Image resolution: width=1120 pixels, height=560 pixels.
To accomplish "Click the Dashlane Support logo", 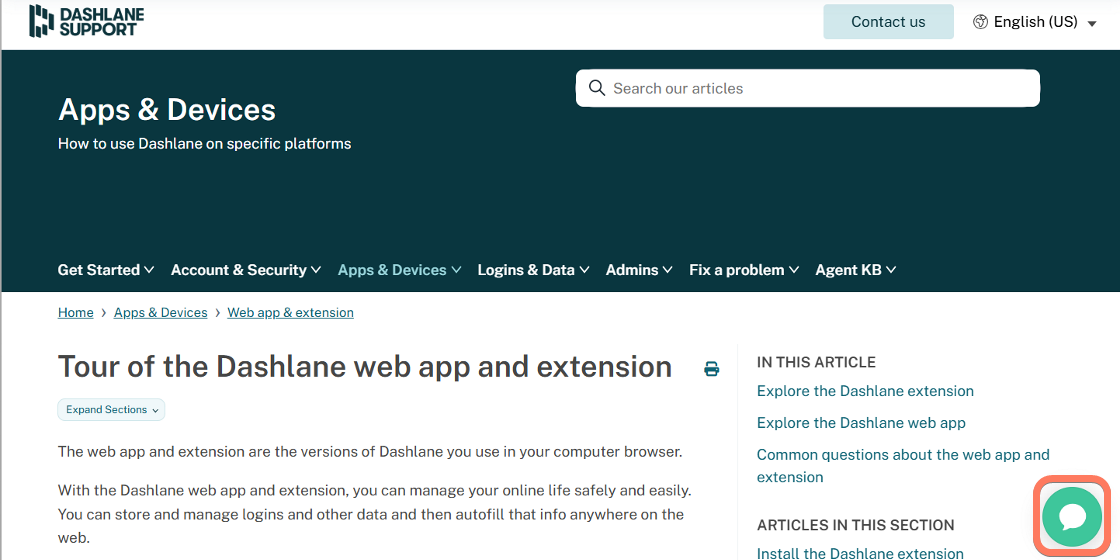I will 86,21.
